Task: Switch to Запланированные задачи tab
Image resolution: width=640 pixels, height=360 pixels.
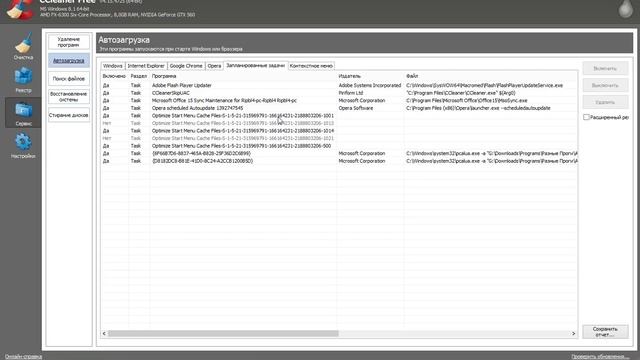Action: coord(256,65)
